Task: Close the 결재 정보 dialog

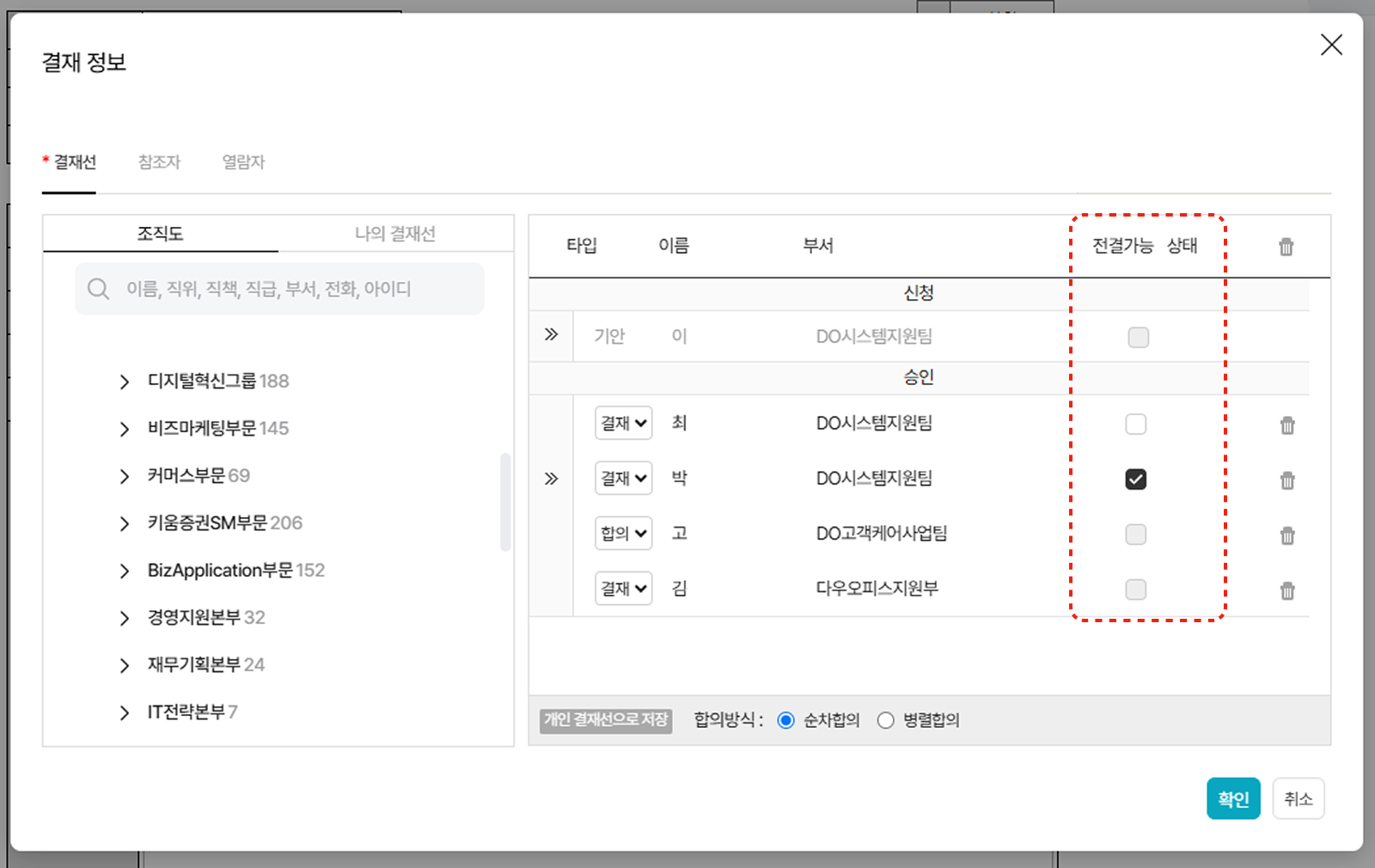Action: click(x=1331, y=45)
